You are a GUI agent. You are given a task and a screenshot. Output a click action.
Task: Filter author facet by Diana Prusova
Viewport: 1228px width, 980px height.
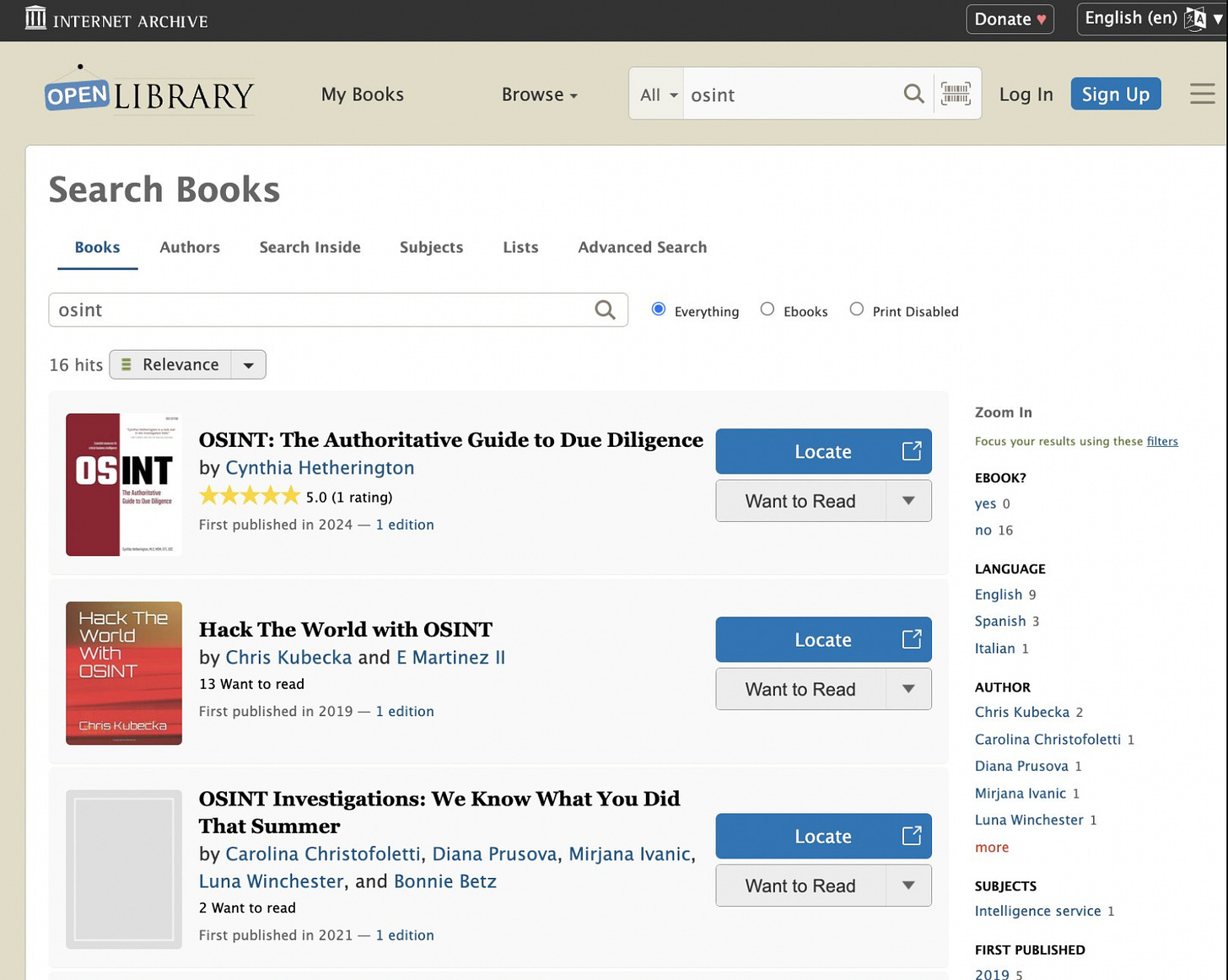1021,766
